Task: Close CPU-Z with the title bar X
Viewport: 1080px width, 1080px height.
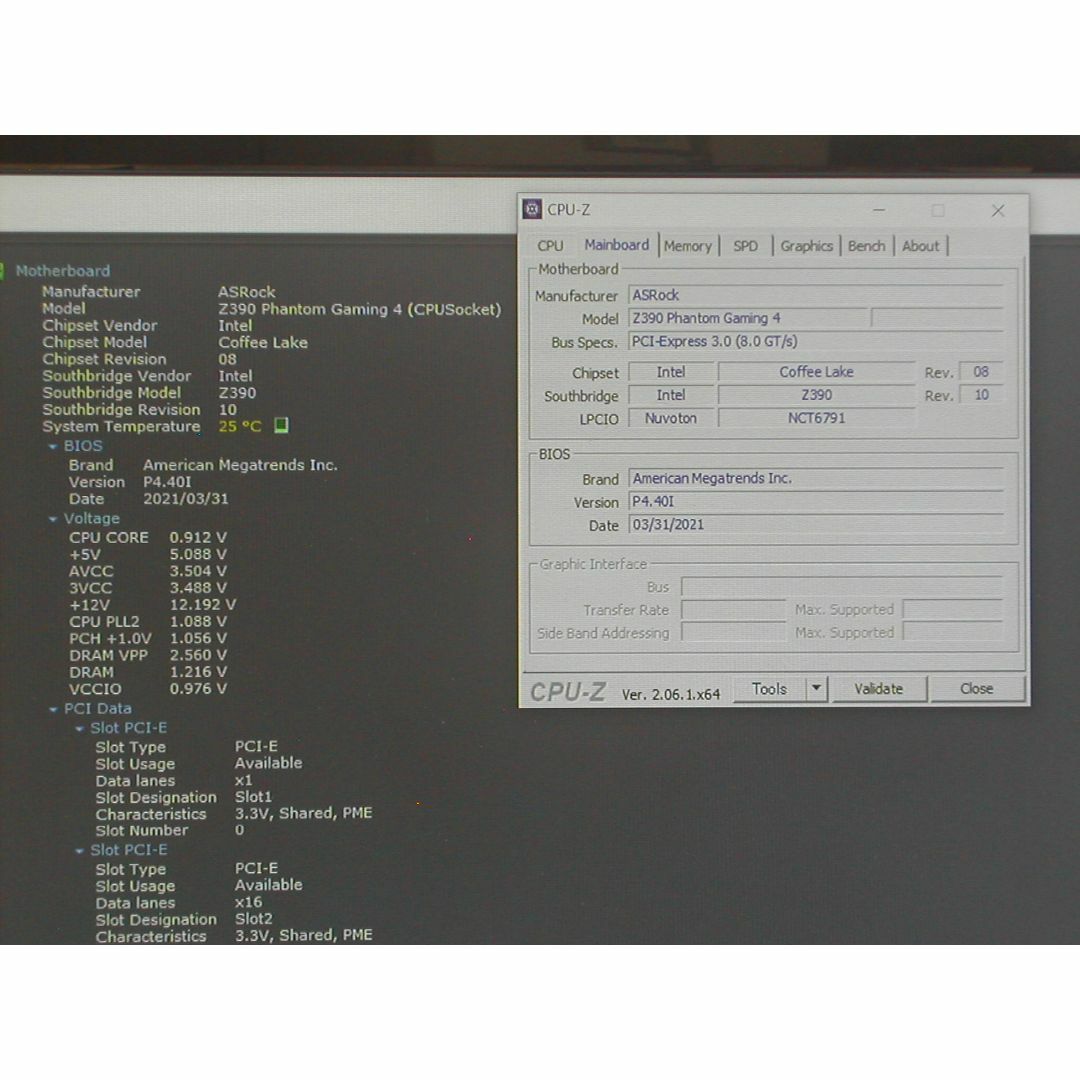Action: (x=998, y=211)
